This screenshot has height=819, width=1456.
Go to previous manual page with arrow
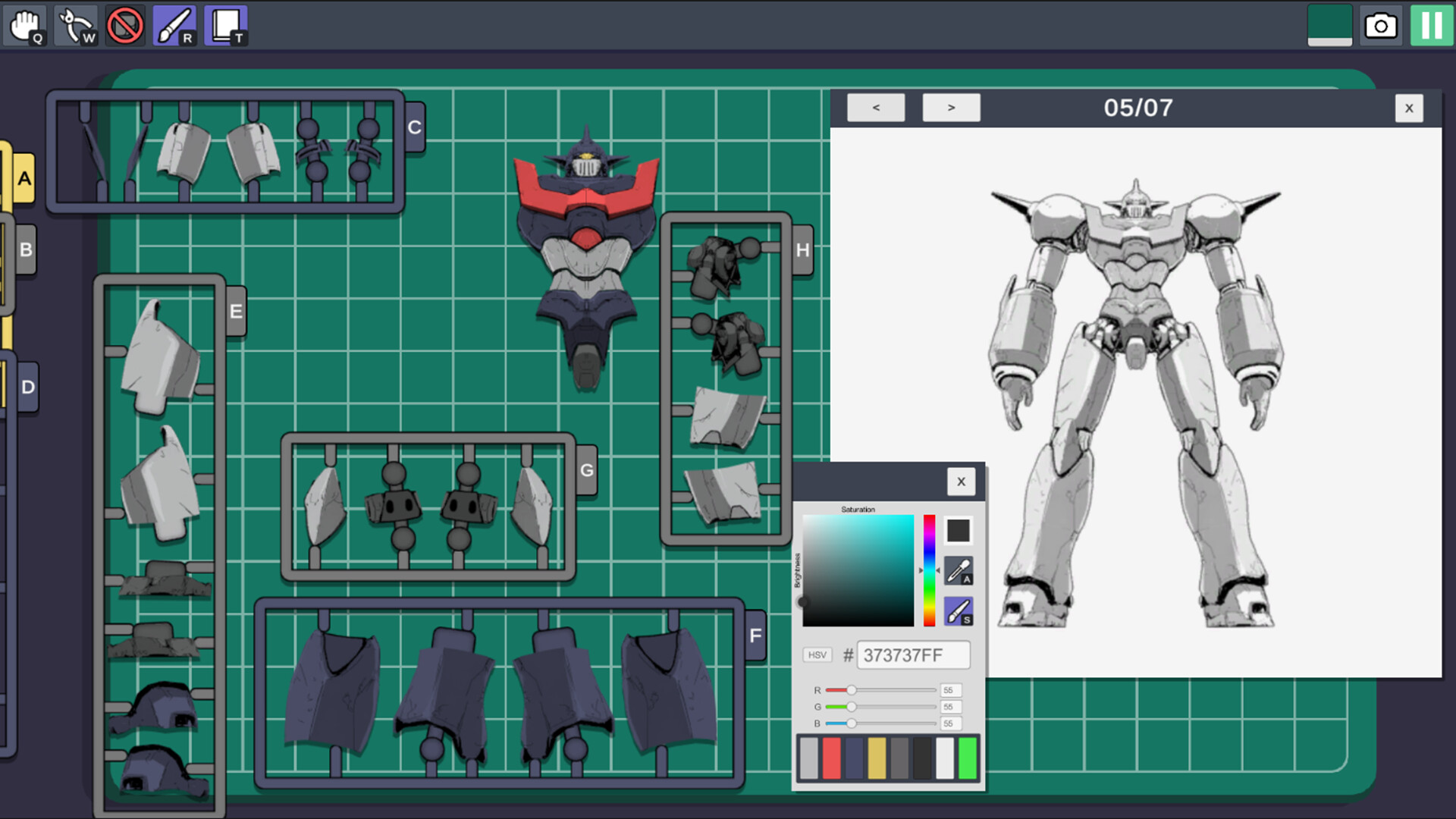pyautogui.click(x=877, y=107)
